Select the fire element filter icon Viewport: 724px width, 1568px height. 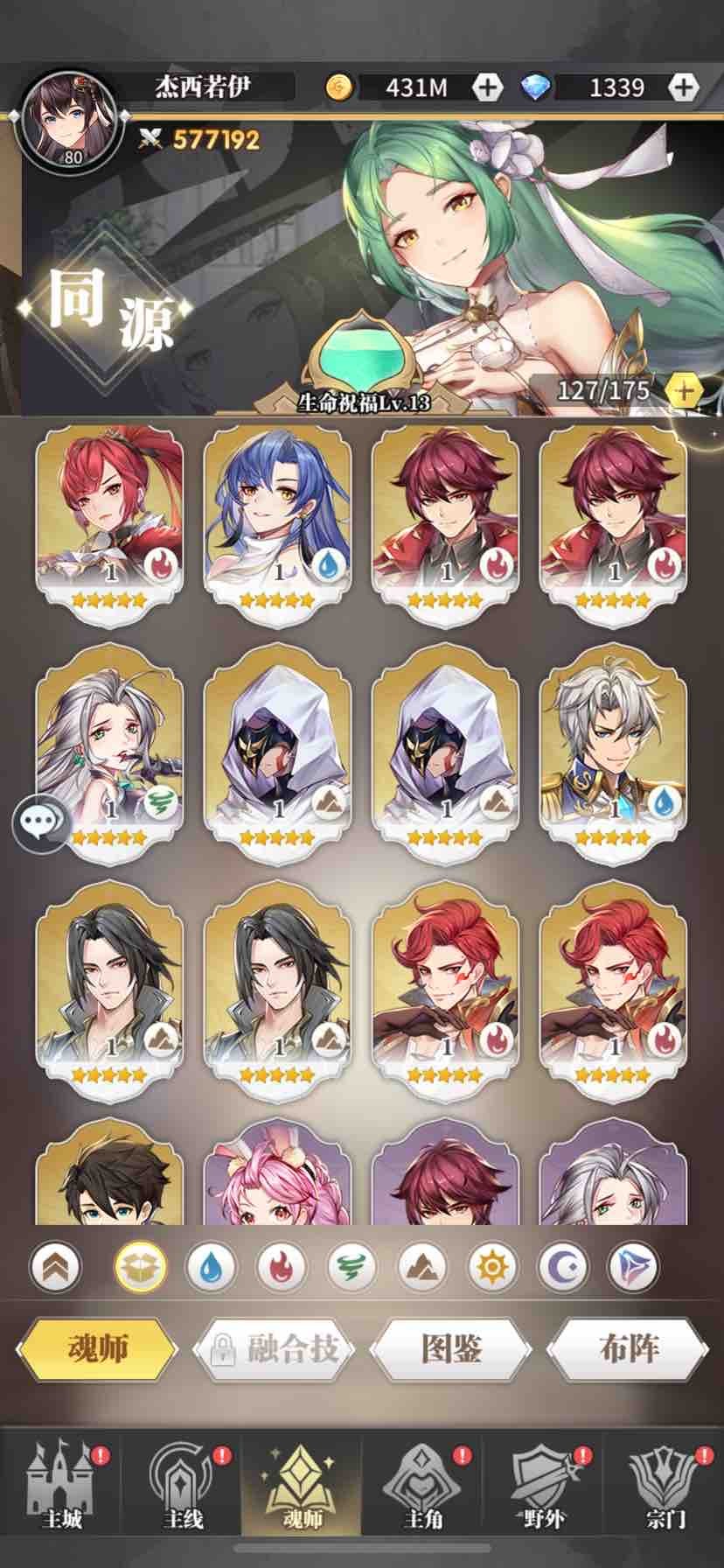(282, 1266)
